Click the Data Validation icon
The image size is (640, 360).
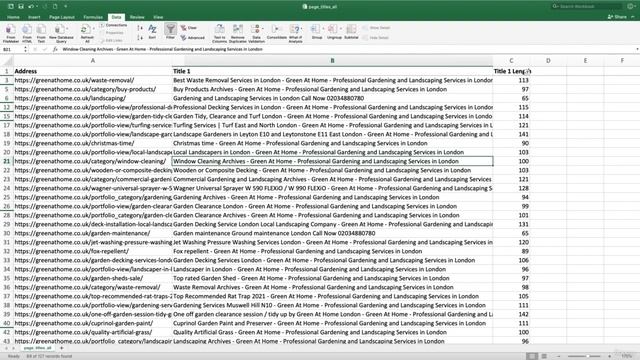[x=256, y=29]
